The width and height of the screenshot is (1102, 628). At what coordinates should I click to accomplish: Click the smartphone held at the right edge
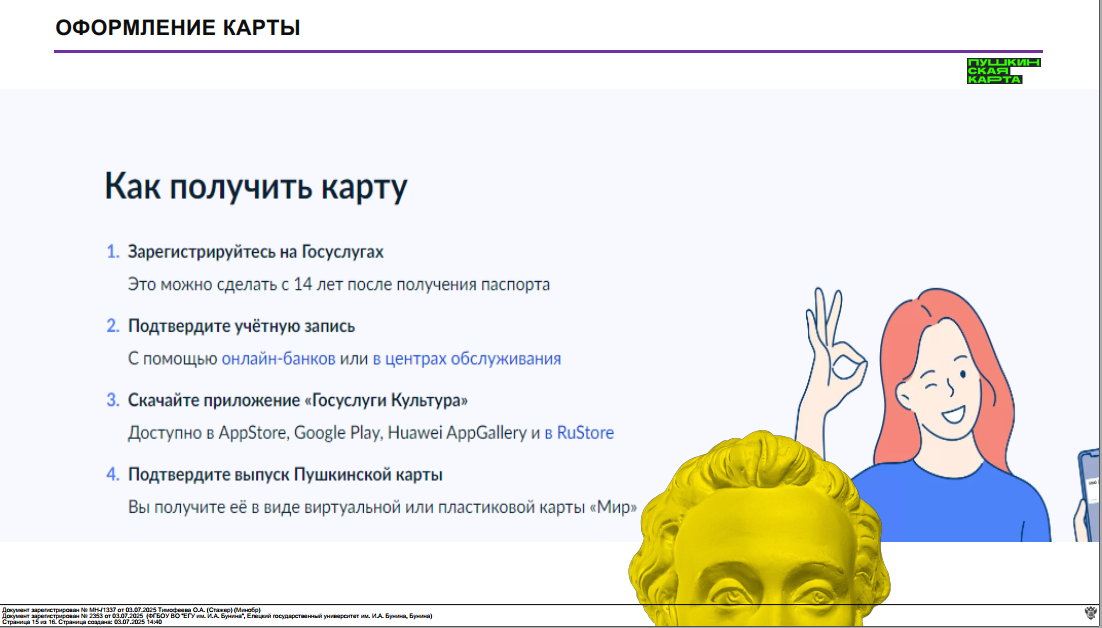(x=1088, y=494)
